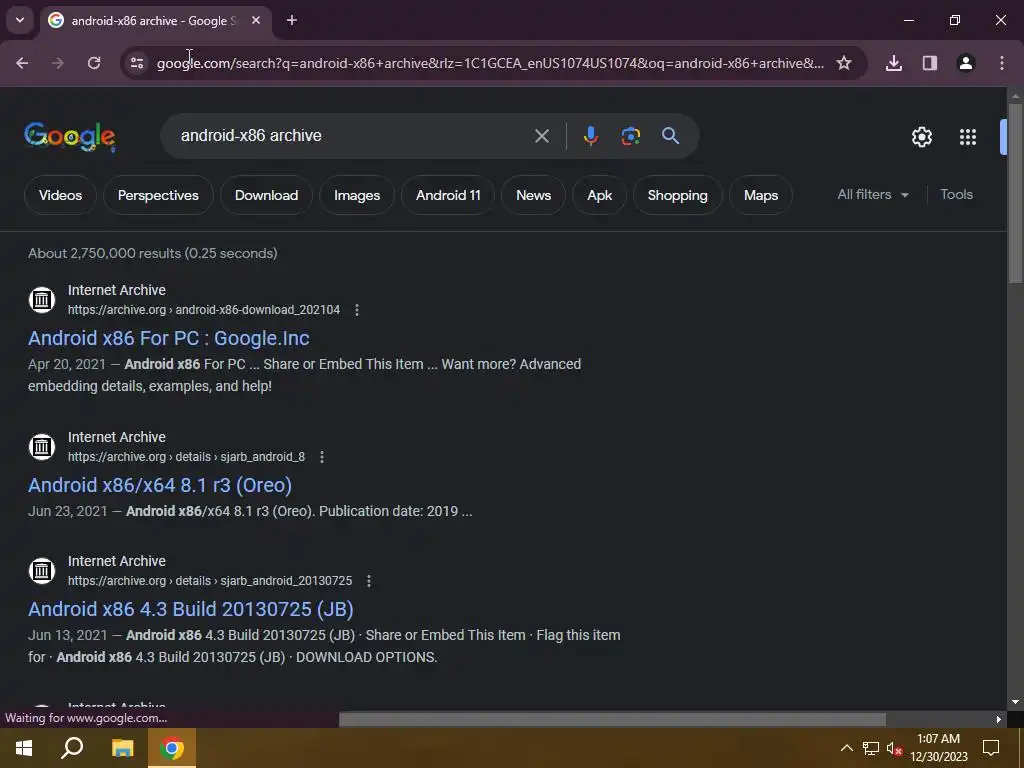Click the archive.org android-x86-download_202104 URL
The width and height of the screenshot is (1024, 768).
pos(204,310)
